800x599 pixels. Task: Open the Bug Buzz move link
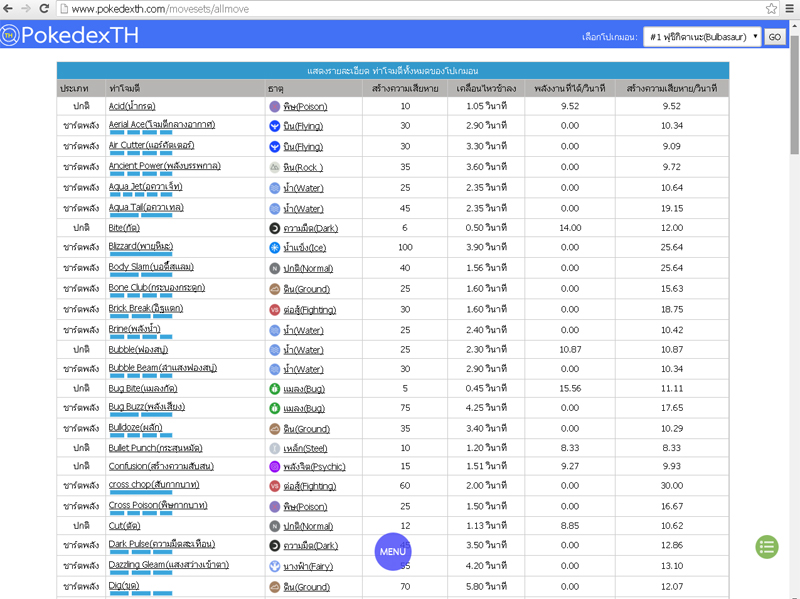pos(146,407)
